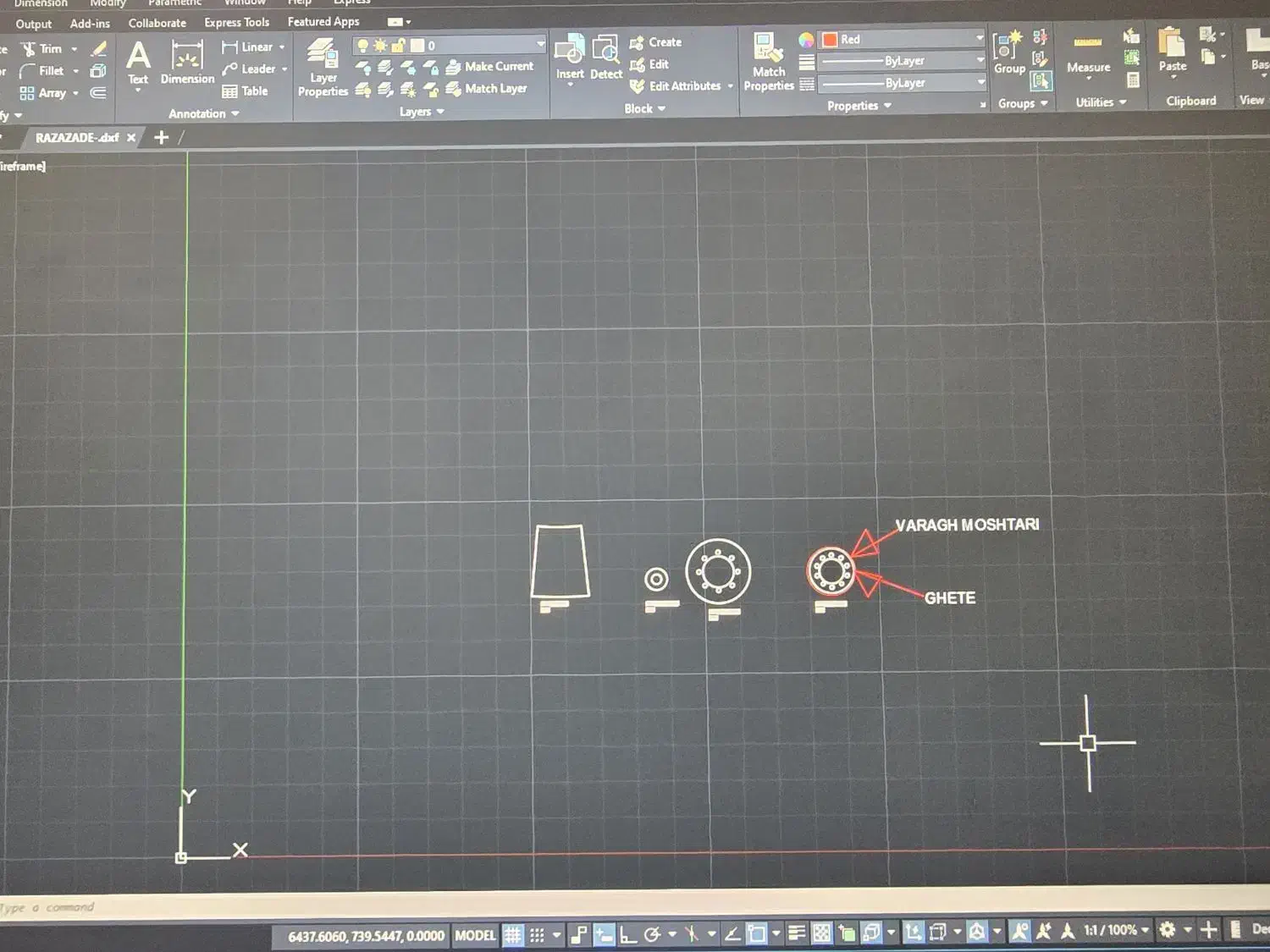Open the Red object color selector
Image resolution: width=1270 pixels, height=952 pixels.
902,39
